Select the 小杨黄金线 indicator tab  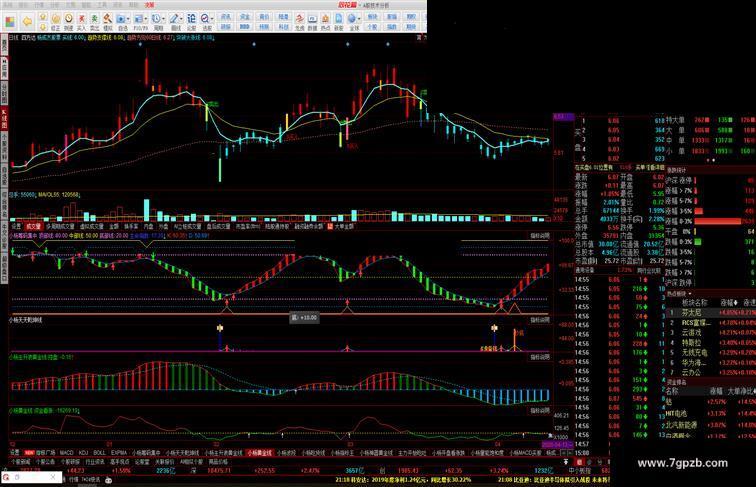(260, 452)
